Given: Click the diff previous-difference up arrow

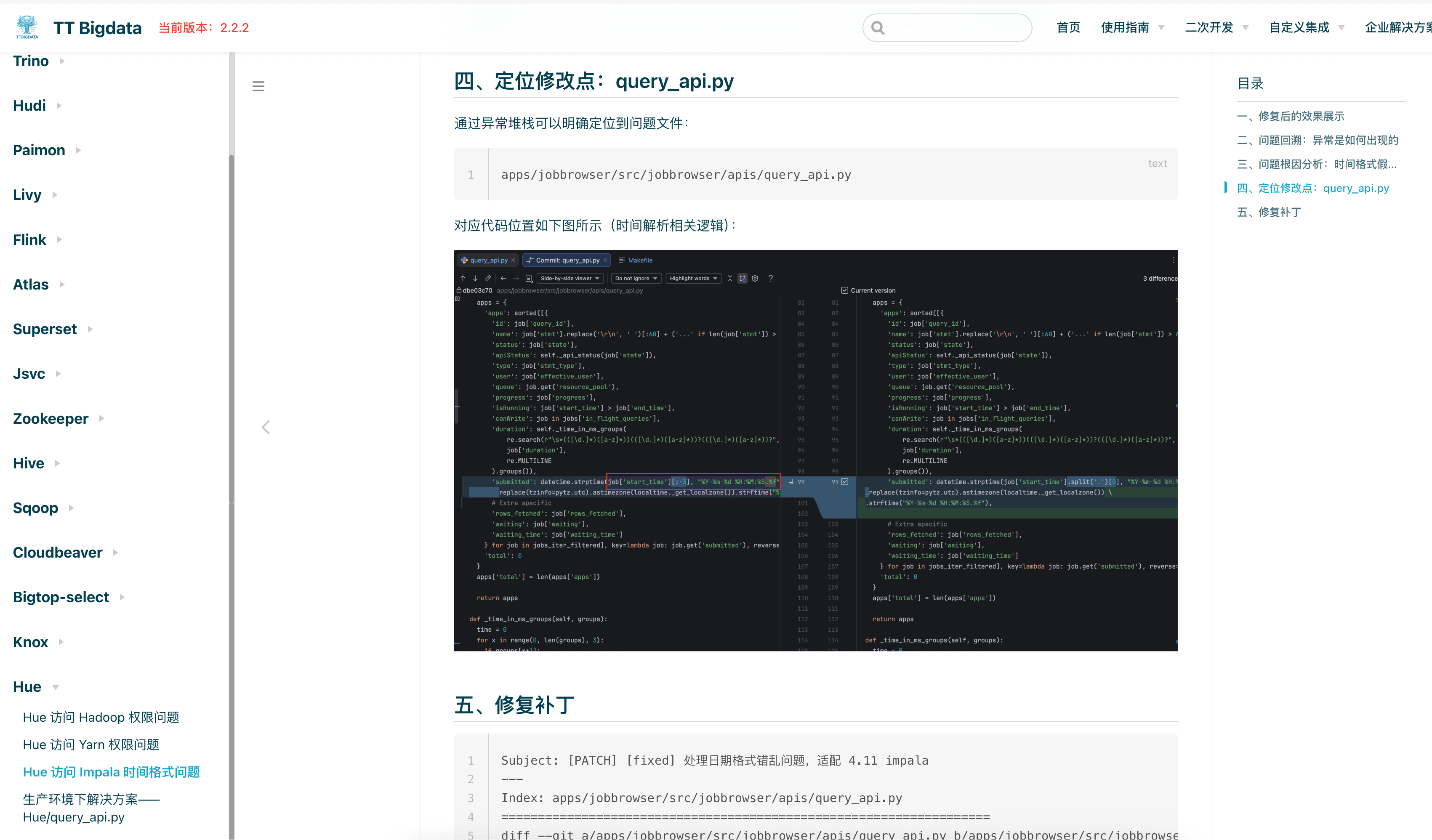Looking at the screenshot, I should coord(463,278).
